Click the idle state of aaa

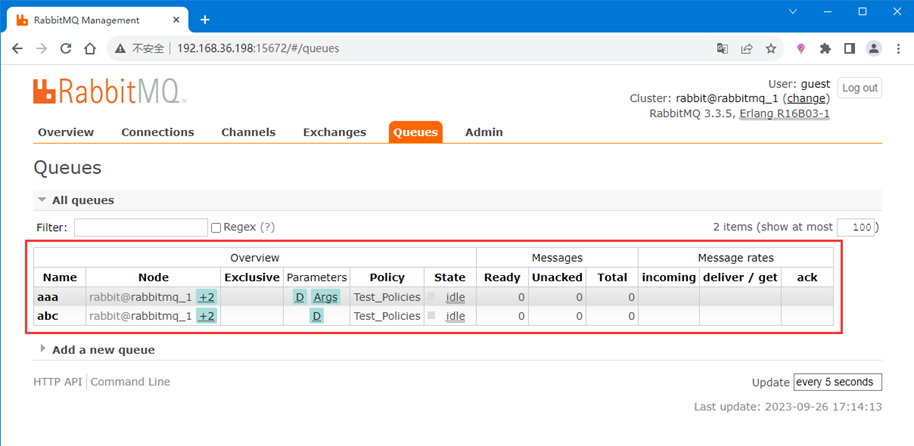tap(455, 297)
